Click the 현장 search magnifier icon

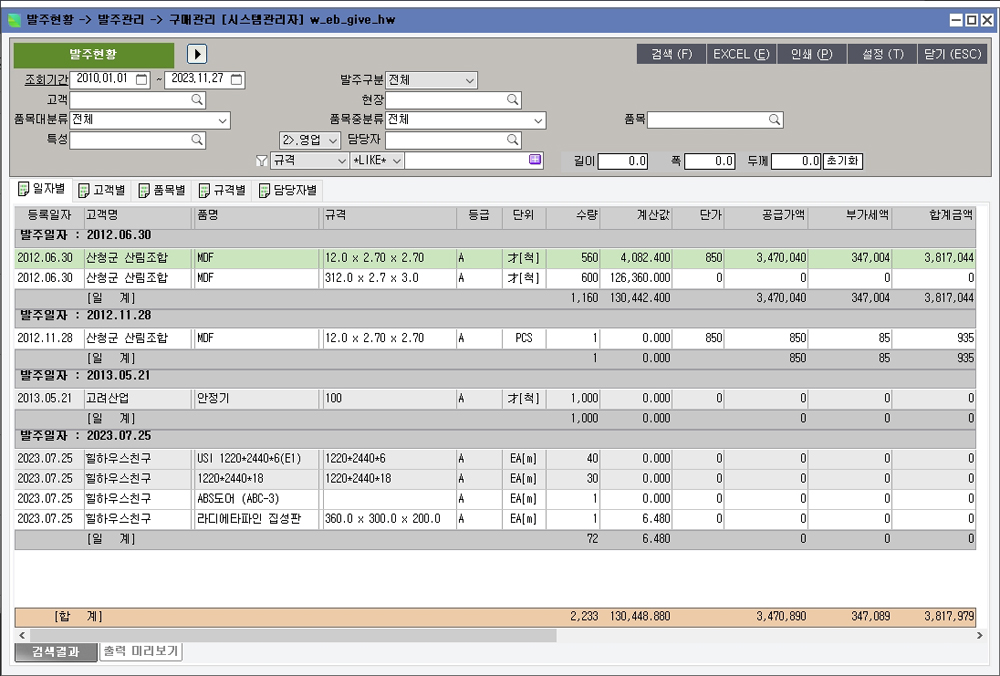click(513, 99)
